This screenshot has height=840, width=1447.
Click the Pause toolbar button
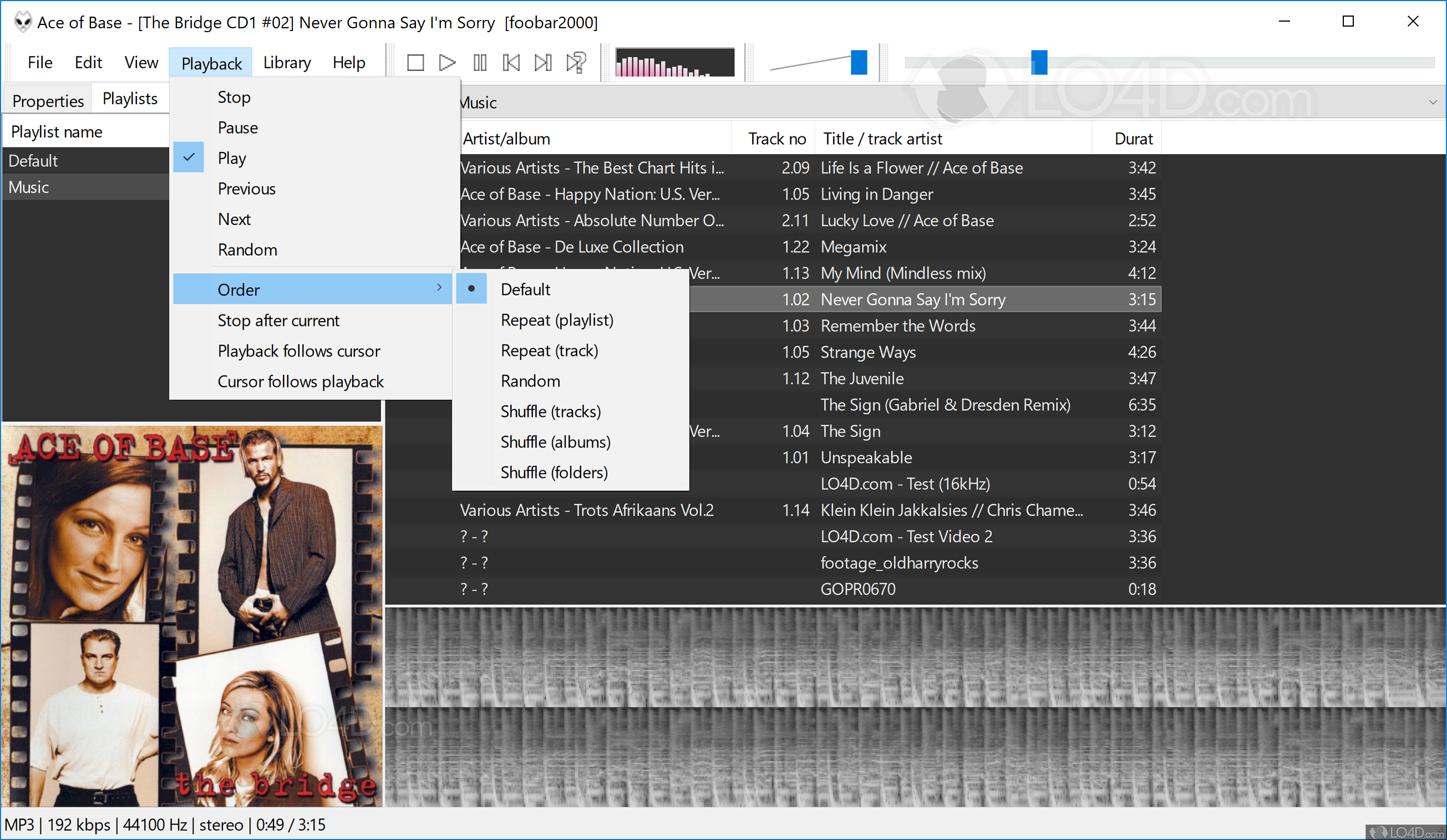pos(479,62)
